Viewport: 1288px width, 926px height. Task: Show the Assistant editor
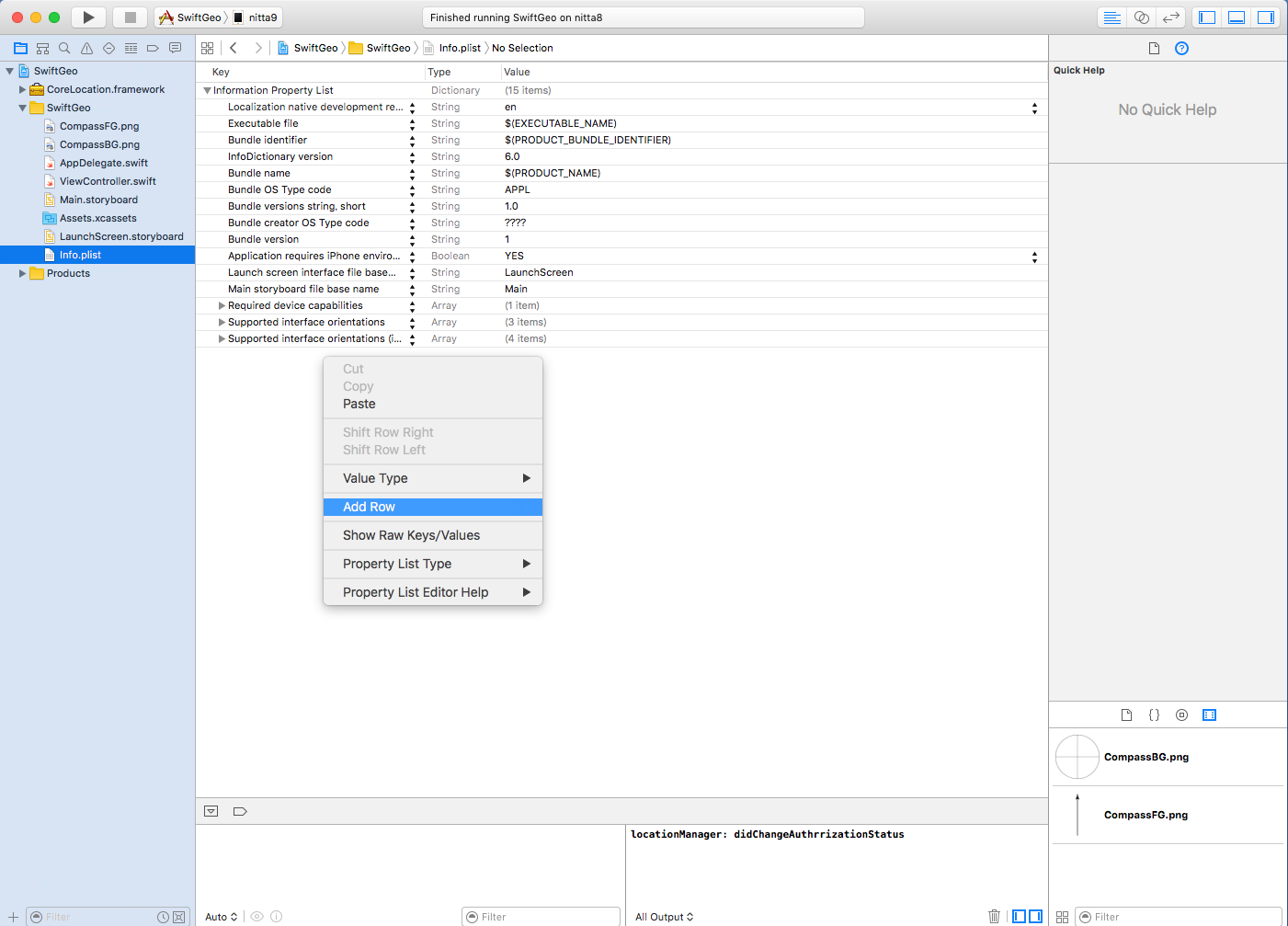(1141, 17)
